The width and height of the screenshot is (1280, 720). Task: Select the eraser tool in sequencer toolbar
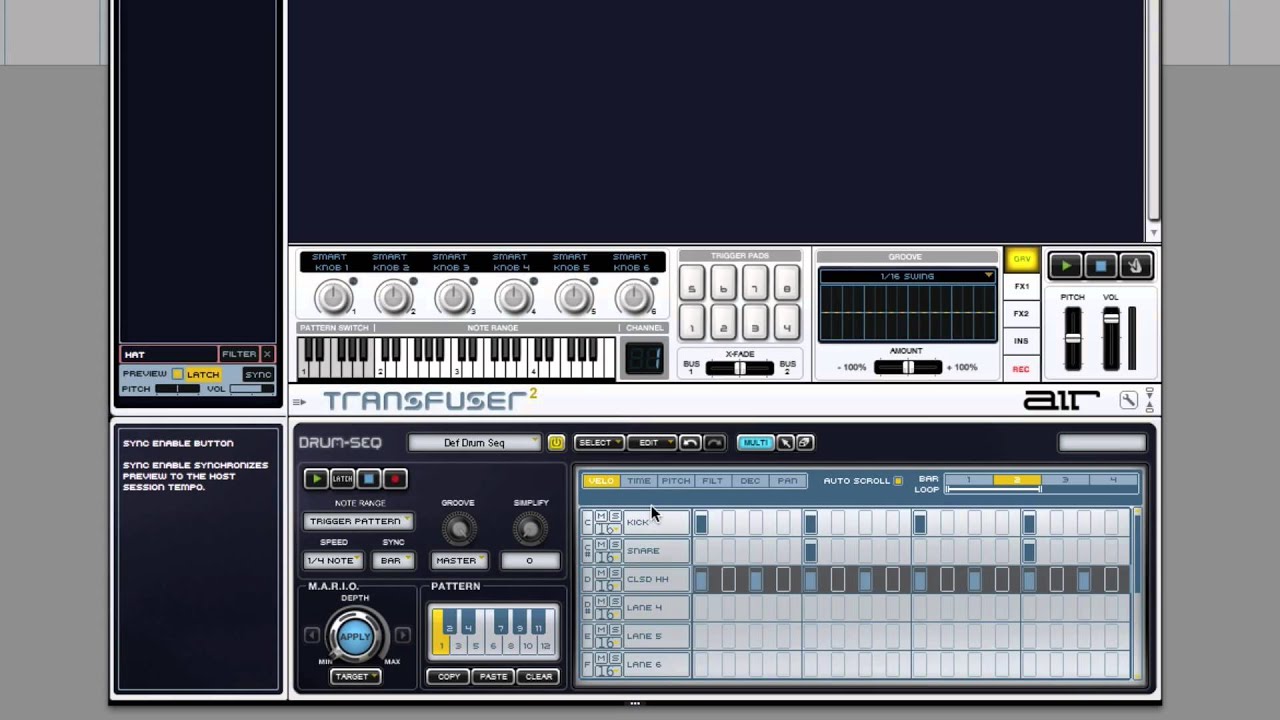[805, 443]
